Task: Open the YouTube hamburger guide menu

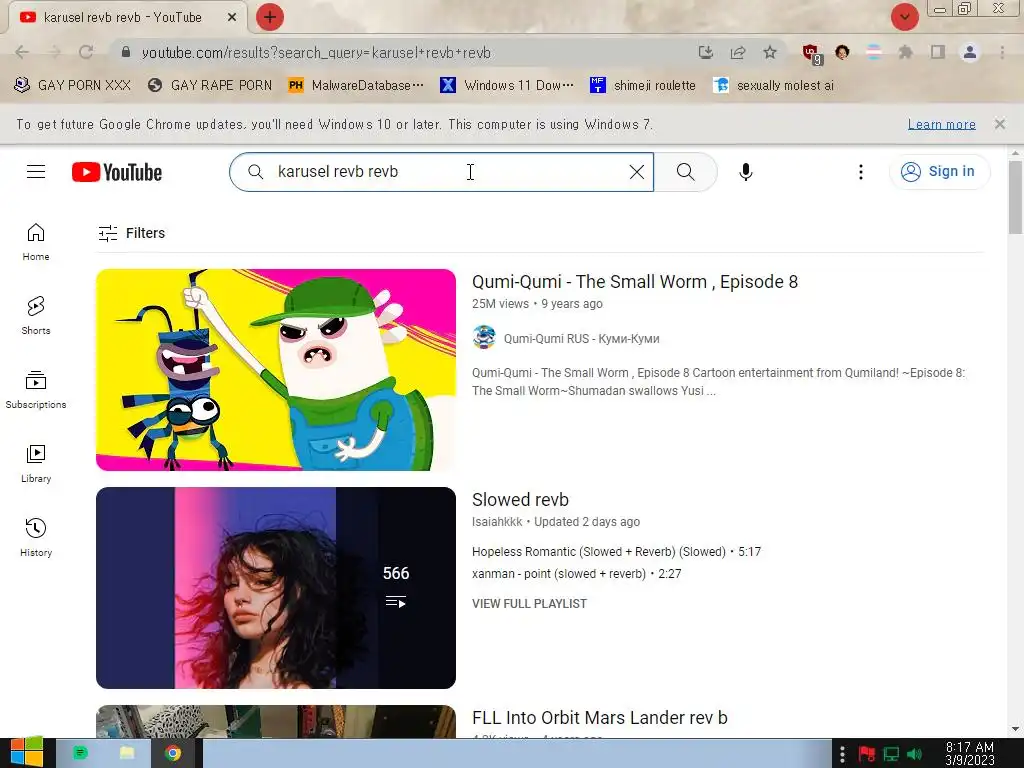Action: point(36,172)
